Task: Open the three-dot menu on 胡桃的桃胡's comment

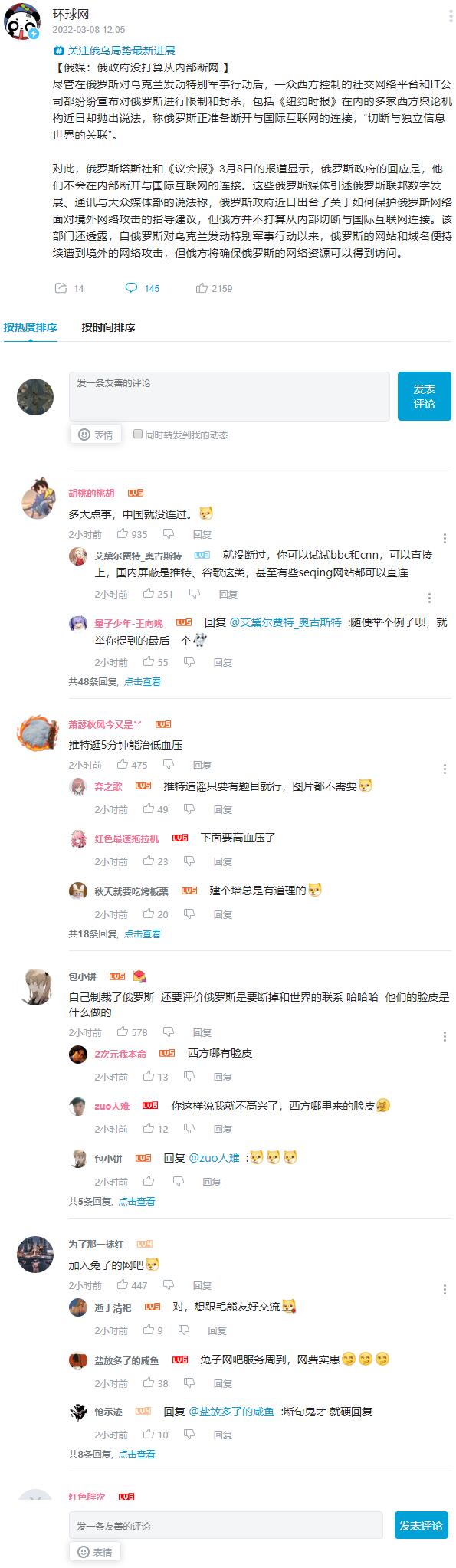Action: pyautogui.click(x=445, y=539)
